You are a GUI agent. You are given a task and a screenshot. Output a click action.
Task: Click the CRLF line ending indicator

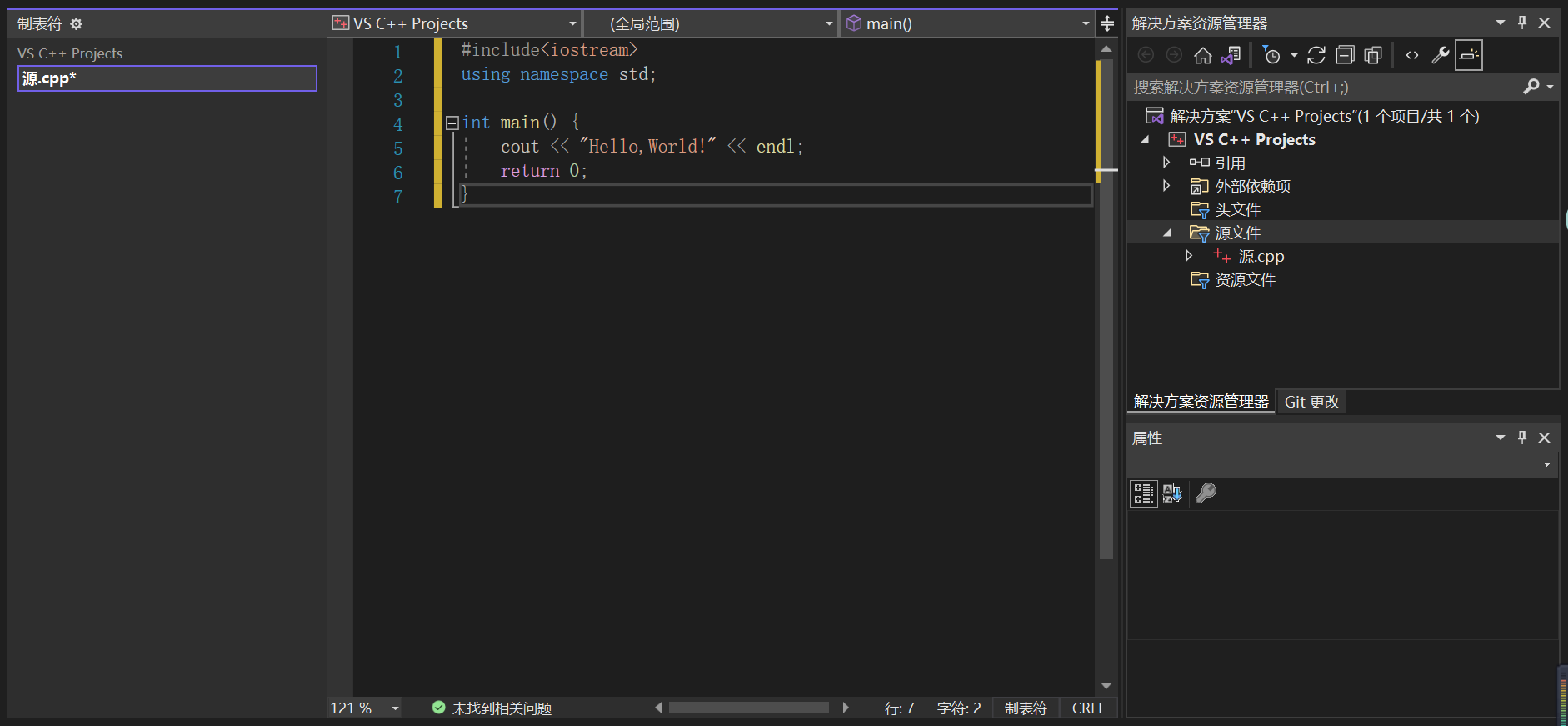coord(1088,708)
